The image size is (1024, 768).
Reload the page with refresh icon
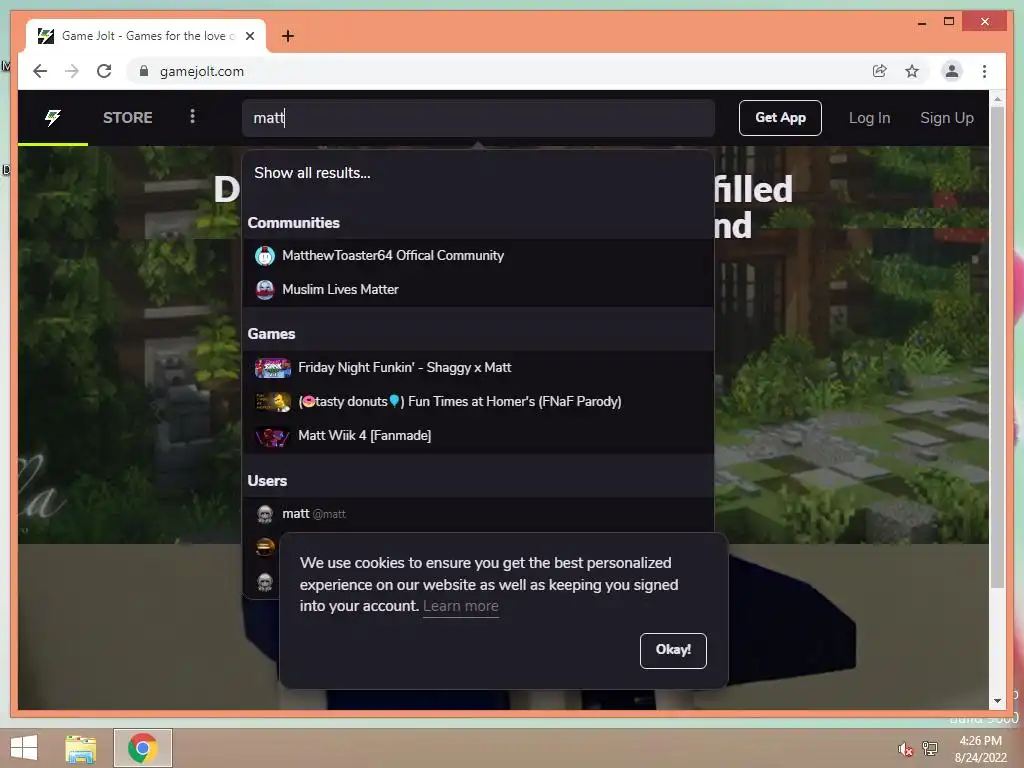point(104,71)
